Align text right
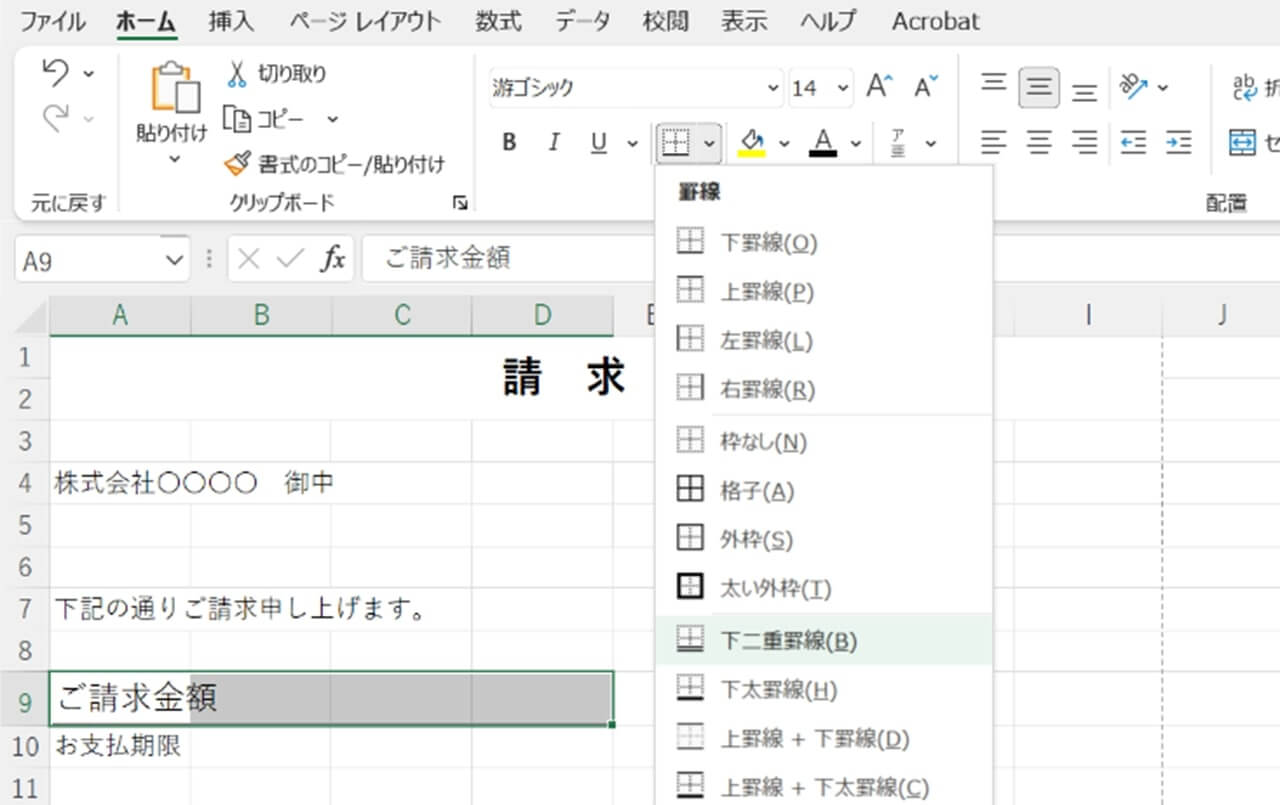 (1084, 143)
